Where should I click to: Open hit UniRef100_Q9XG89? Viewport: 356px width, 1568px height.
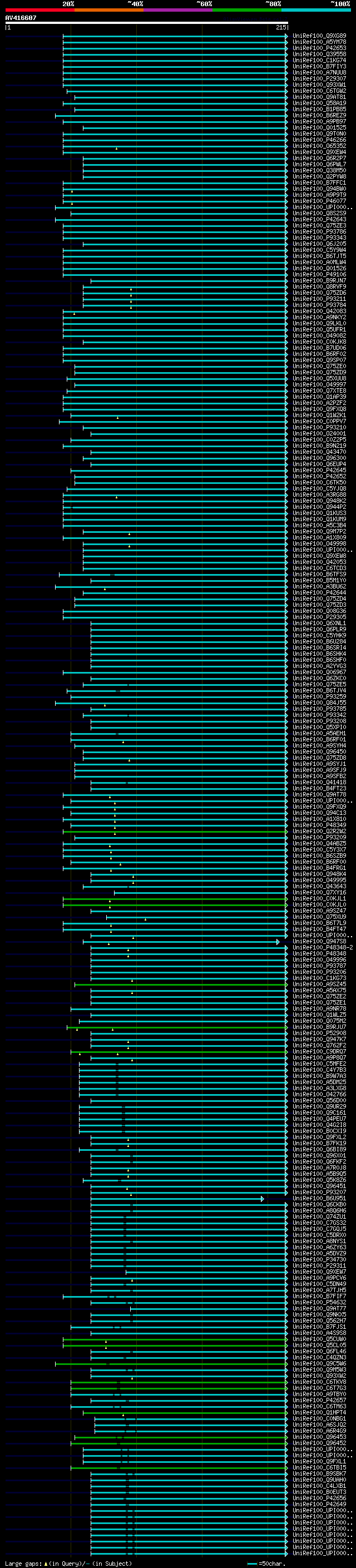[319, 36]
